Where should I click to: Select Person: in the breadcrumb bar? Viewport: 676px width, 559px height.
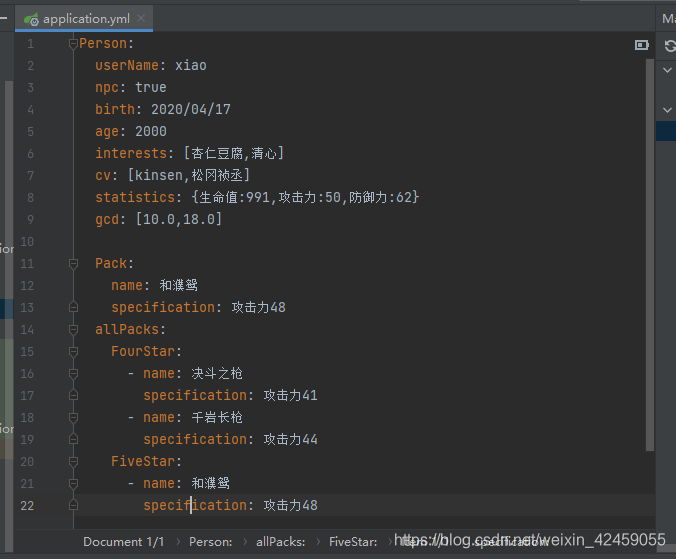point(210,542)
